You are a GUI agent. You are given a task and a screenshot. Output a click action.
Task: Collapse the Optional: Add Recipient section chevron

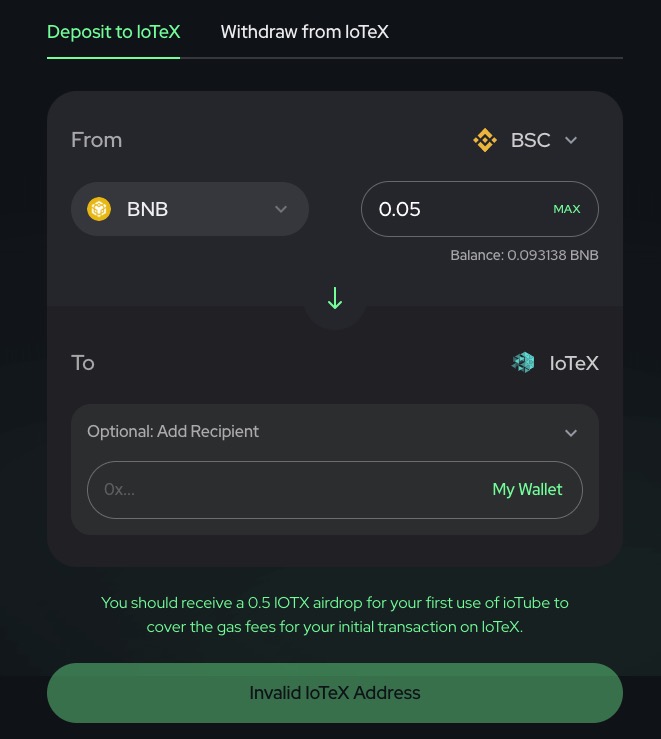point(571,433)
